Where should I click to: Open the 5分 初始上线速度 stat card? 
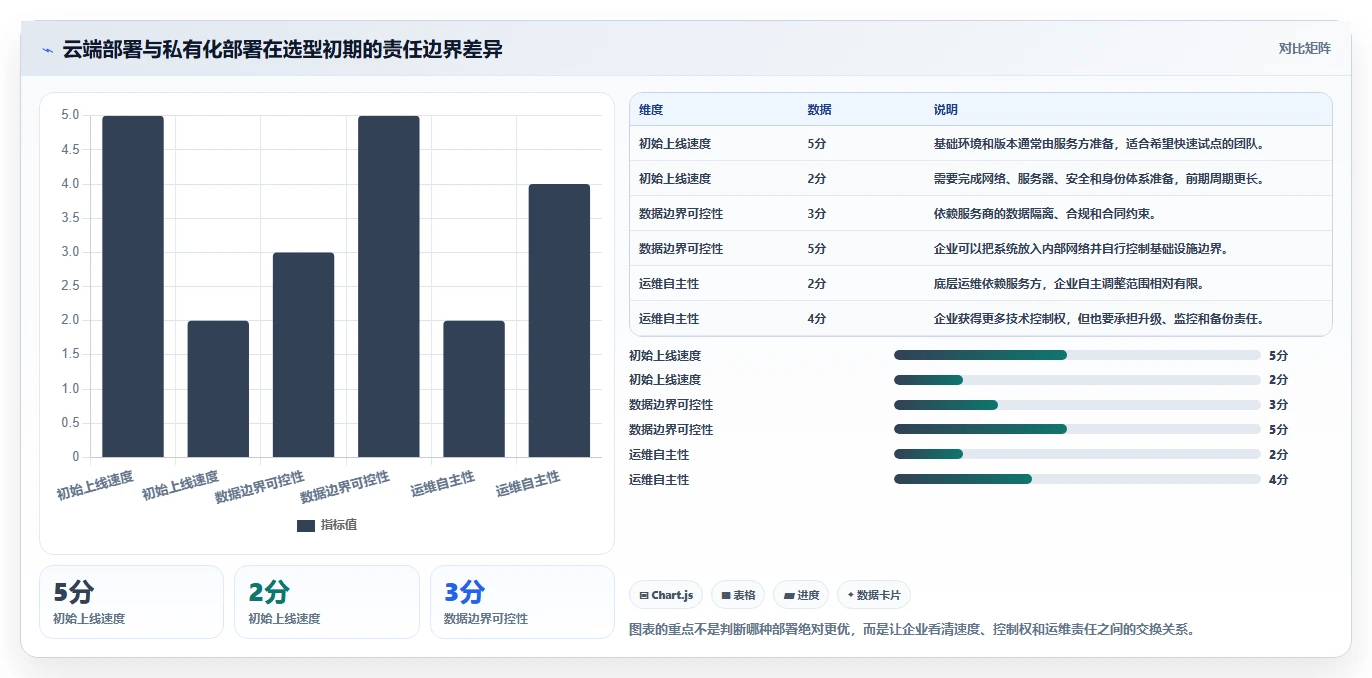tap(131, 602)
